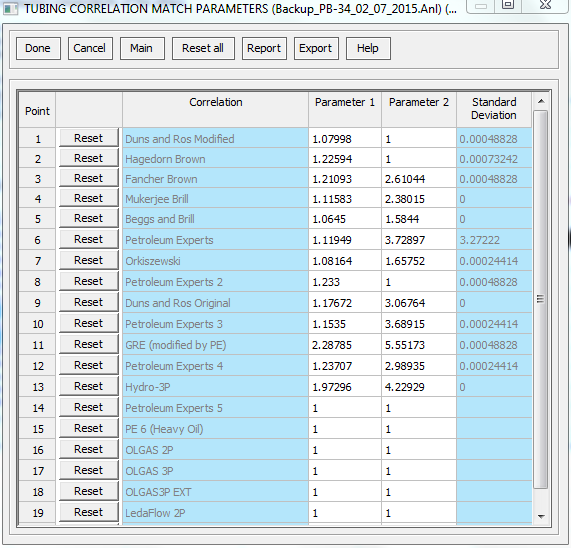Select the Hagedorn Brown name cell
The image size is (571, 548).
(x=216, y=158)
